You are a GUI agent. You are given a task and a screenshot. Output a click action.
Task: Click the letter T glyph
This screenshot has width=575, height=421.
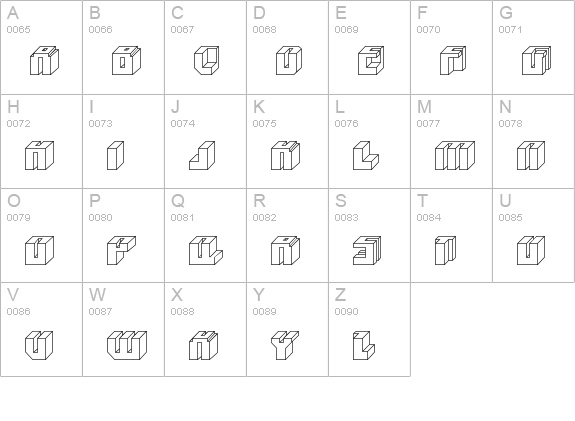click(445, 250)
